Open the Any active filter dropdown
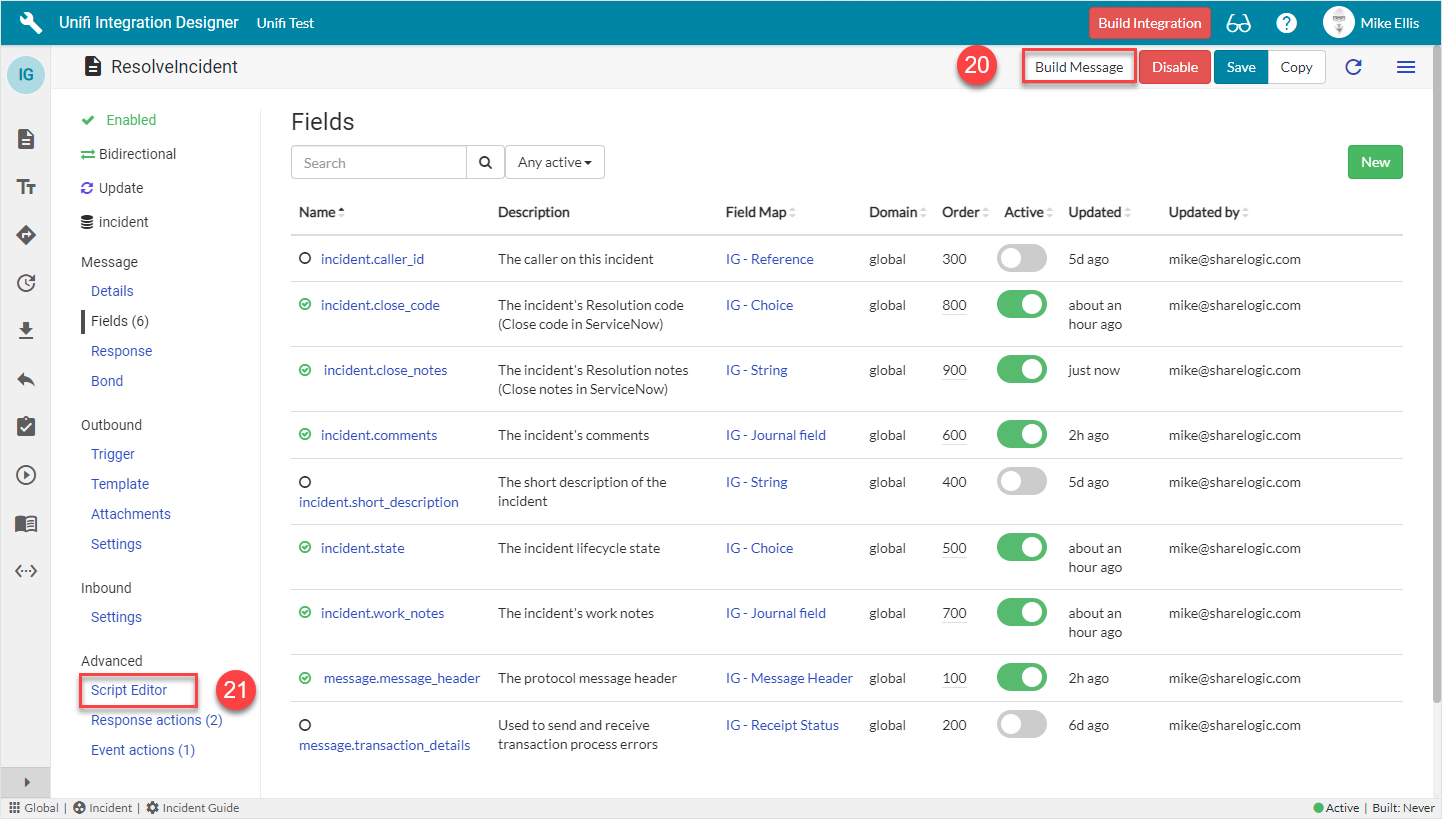The image size is (1442, 819). pos(554,163)
